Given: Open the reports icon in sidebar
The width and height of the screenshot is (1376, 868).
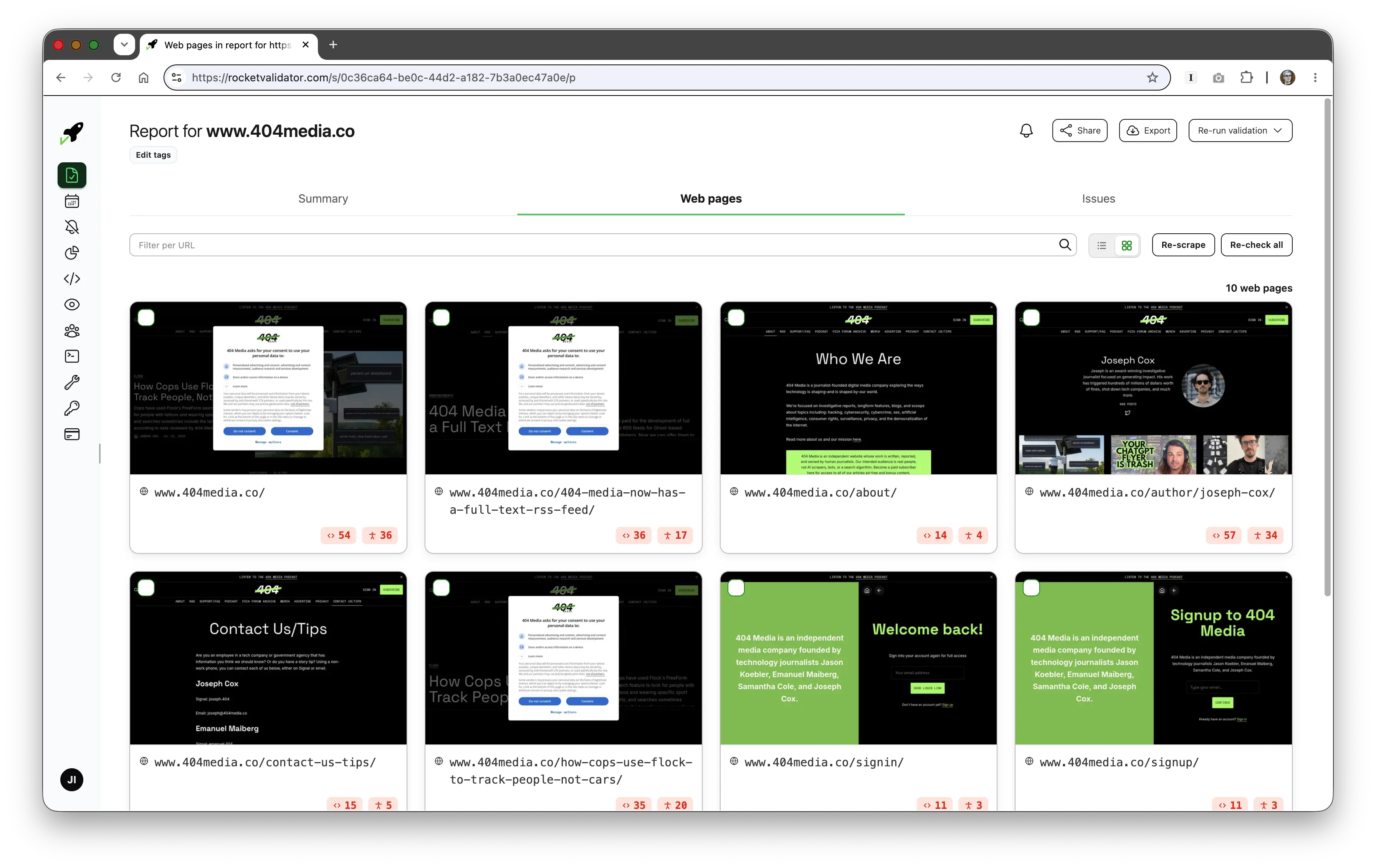Looking at the screenshot, I should click(72, 175).
